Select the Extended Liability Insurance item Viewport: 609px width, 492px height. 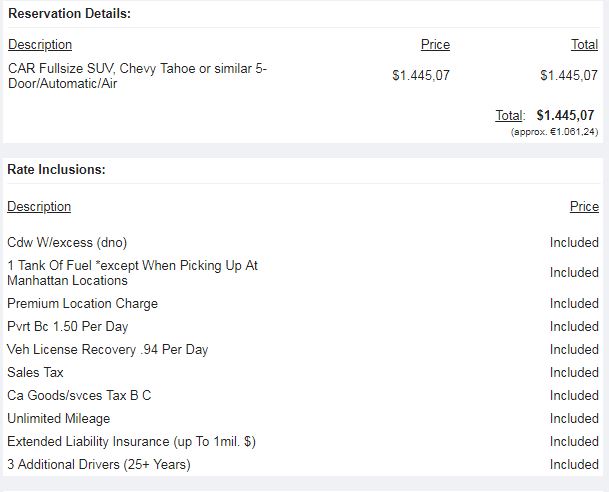tap(131, 442)
